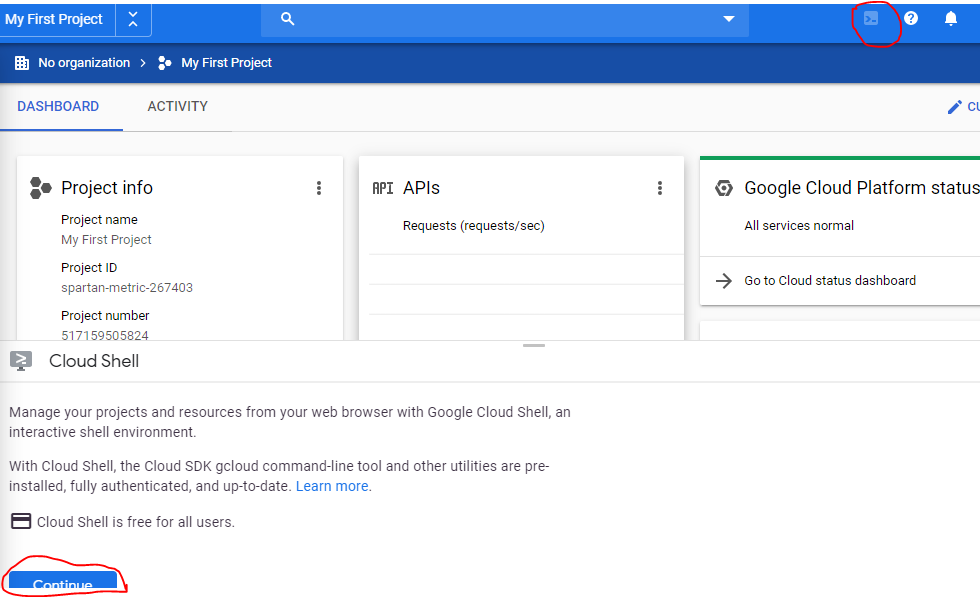
Task: Click the Cloud Shell monitor icon
Action: click(21, 361)
